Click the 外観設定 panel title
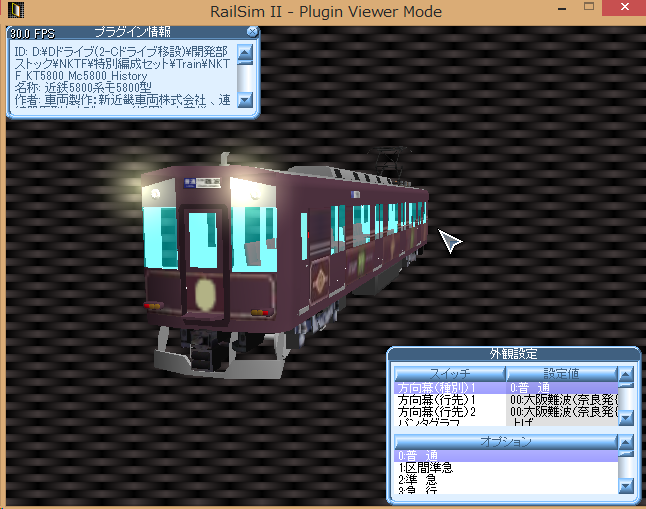The height and width of the screenshot is (509, 646). [513, 354]
